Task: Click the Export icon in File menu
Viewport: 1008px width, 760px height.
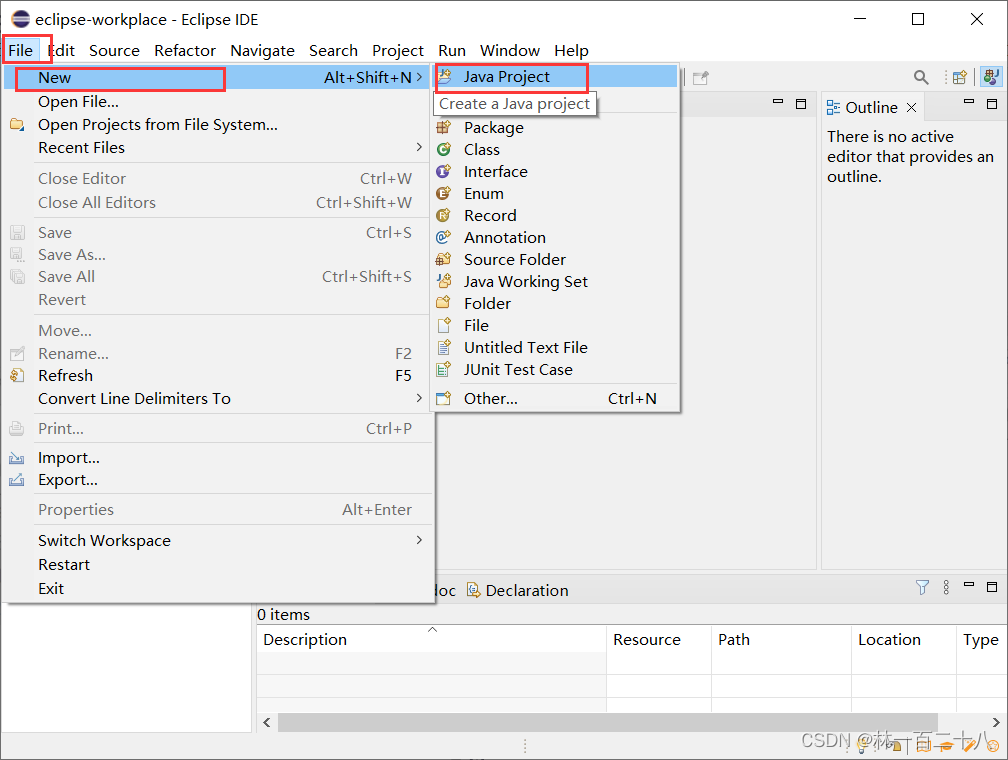Action: tap(17, 480)
